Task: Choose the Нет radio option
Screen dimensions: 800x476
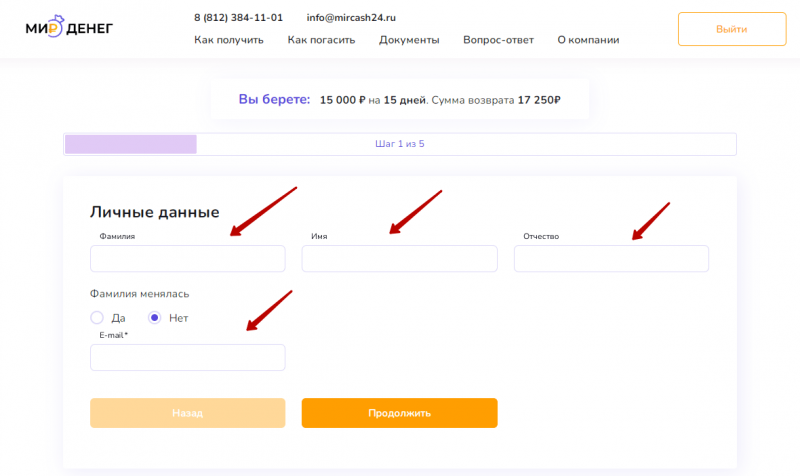Action: tap(155, 318)
